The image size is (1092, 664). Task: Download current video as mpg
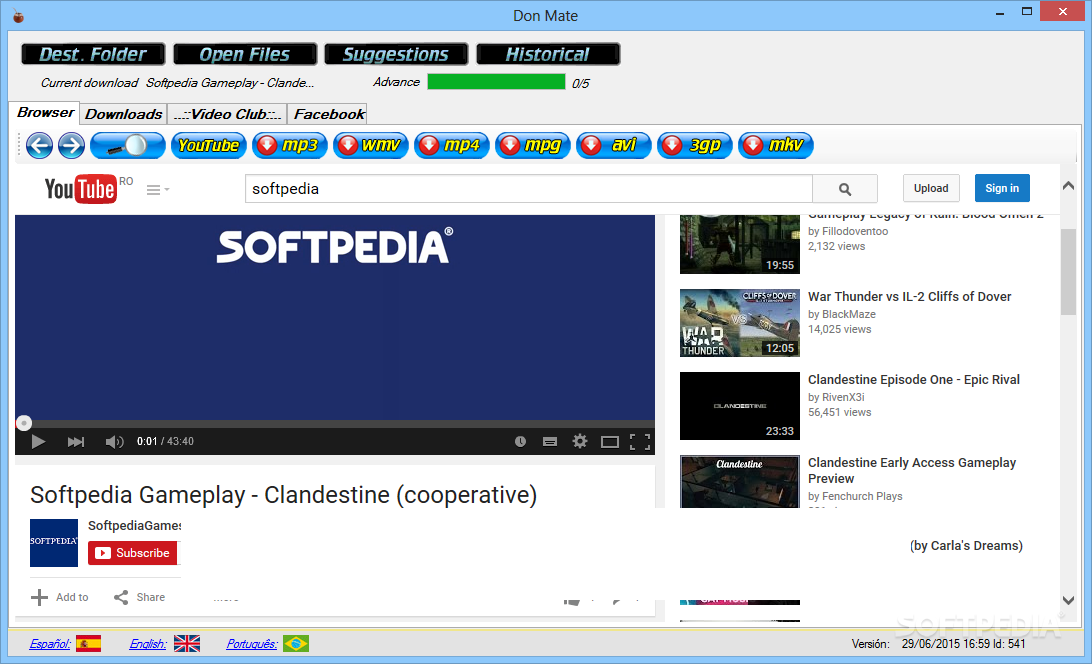click(x=533, y=146)
